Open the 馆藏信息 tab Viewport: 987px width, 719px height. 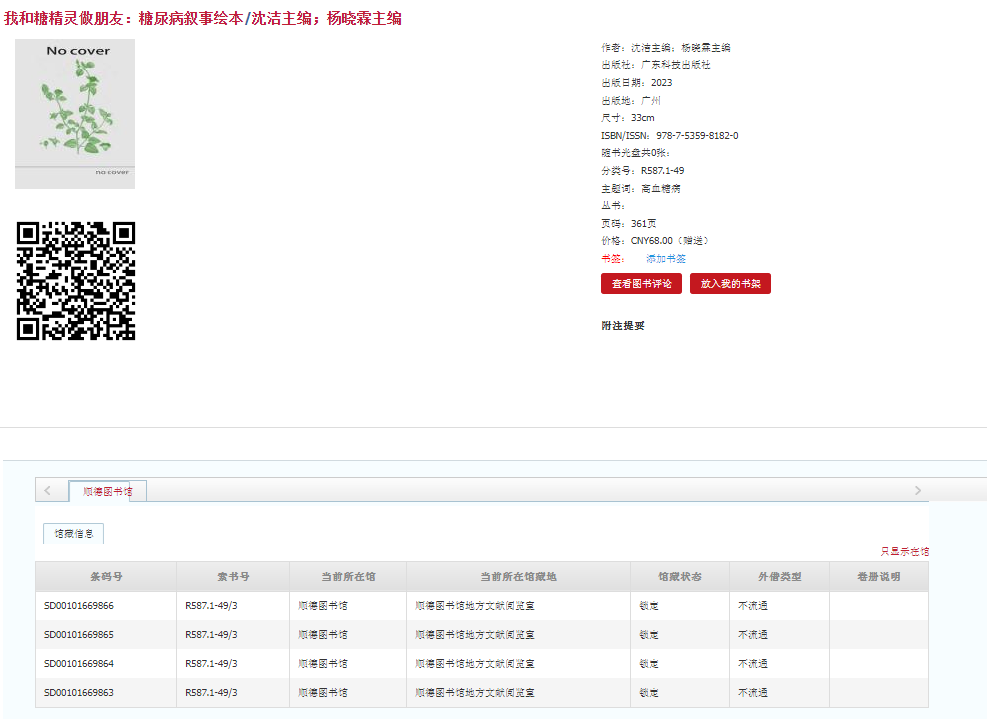pyautogui.click(x=74, y=533)
